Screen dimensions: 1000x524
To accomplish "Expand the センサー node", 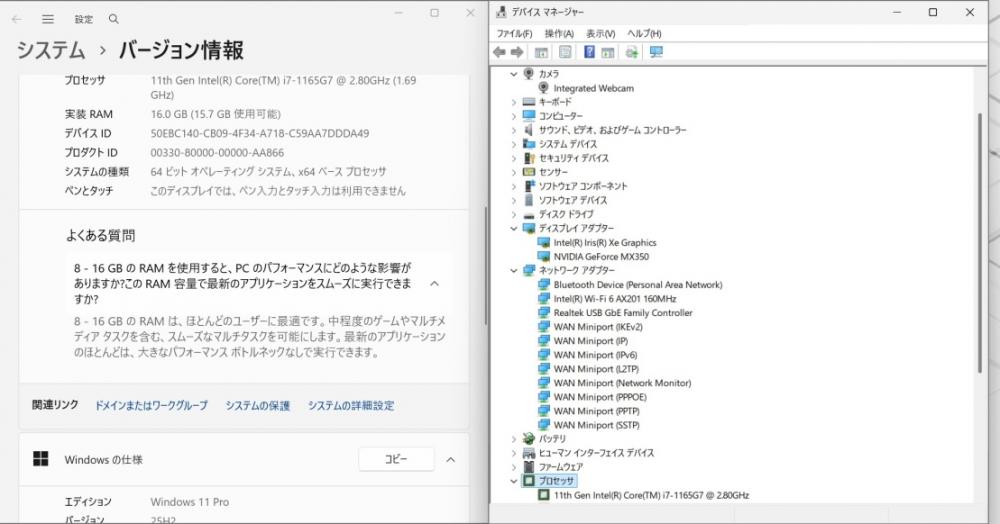I will click(x=514, y=172).
